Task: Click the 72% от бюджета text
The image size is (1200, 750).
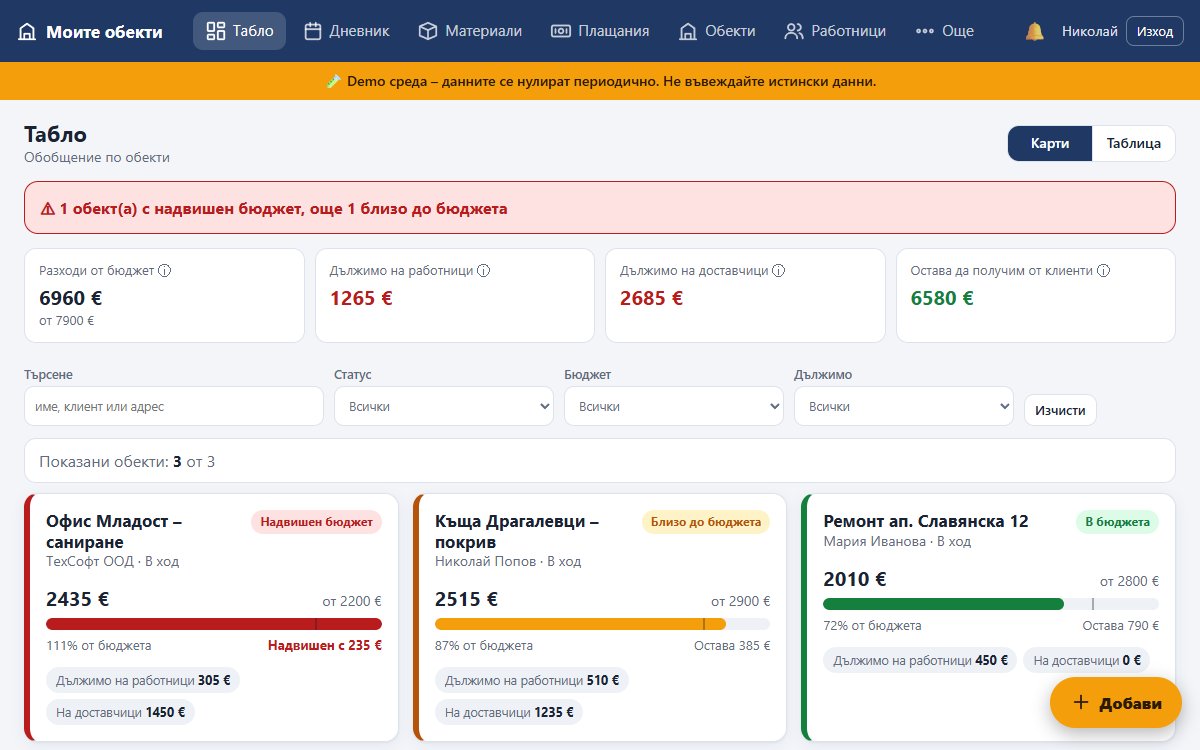Action: [x=872, y=626]
